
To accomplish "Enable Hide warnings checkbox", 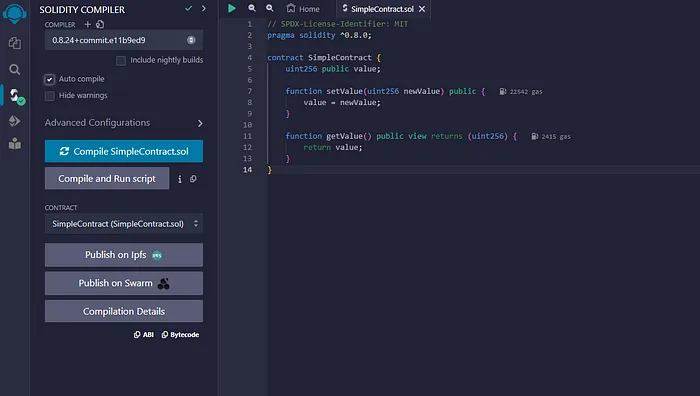I will tap(50, 96).
